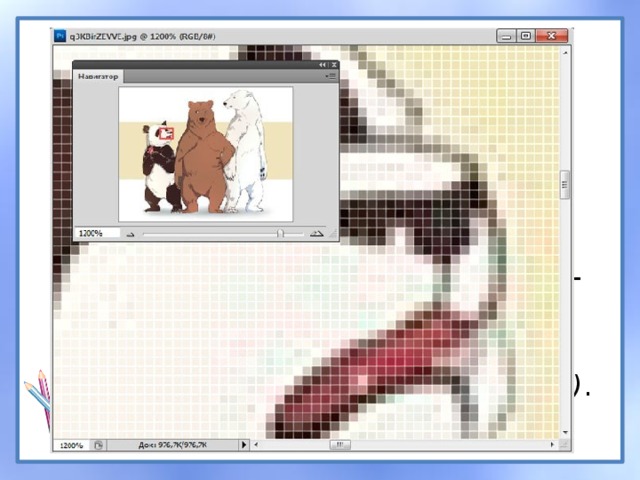Close the Navigator panel

point(334,65)
